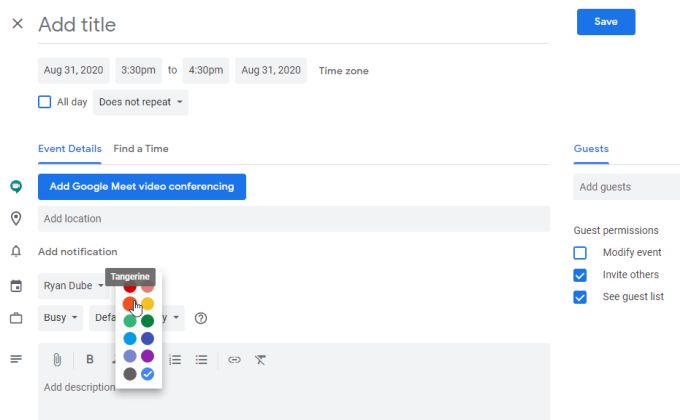Pick the lavender color swatch
This screenshot has height=420, width=680.
point(130,356)
